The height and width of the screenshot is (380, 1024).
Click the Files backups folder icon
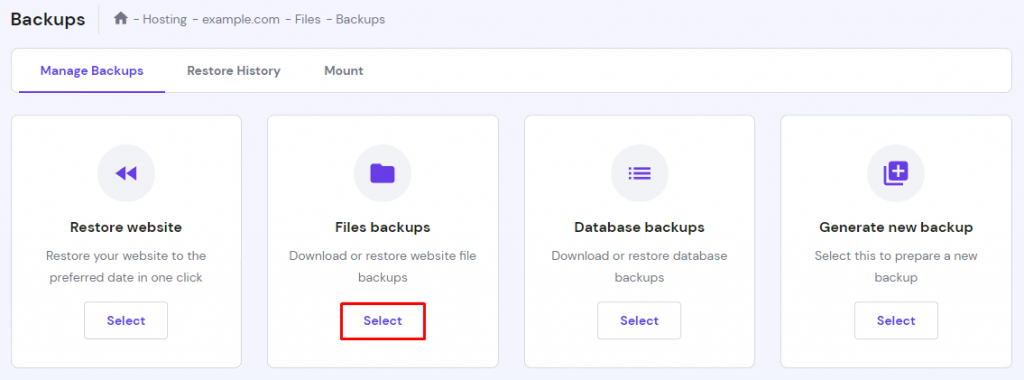[x=383, y=173]
